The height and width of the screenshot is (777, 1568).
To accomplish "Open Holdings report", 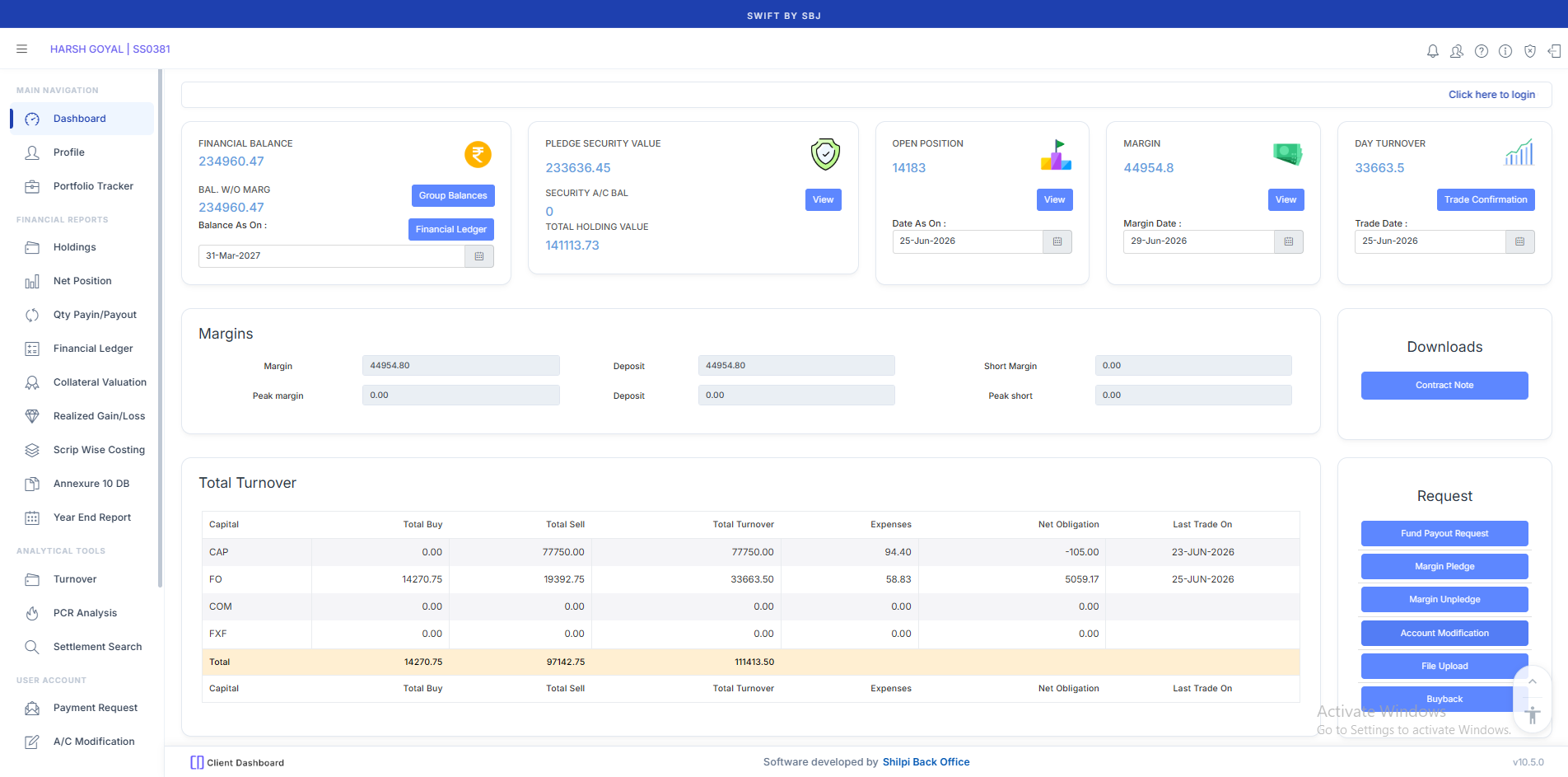I will tap(82, 247).
